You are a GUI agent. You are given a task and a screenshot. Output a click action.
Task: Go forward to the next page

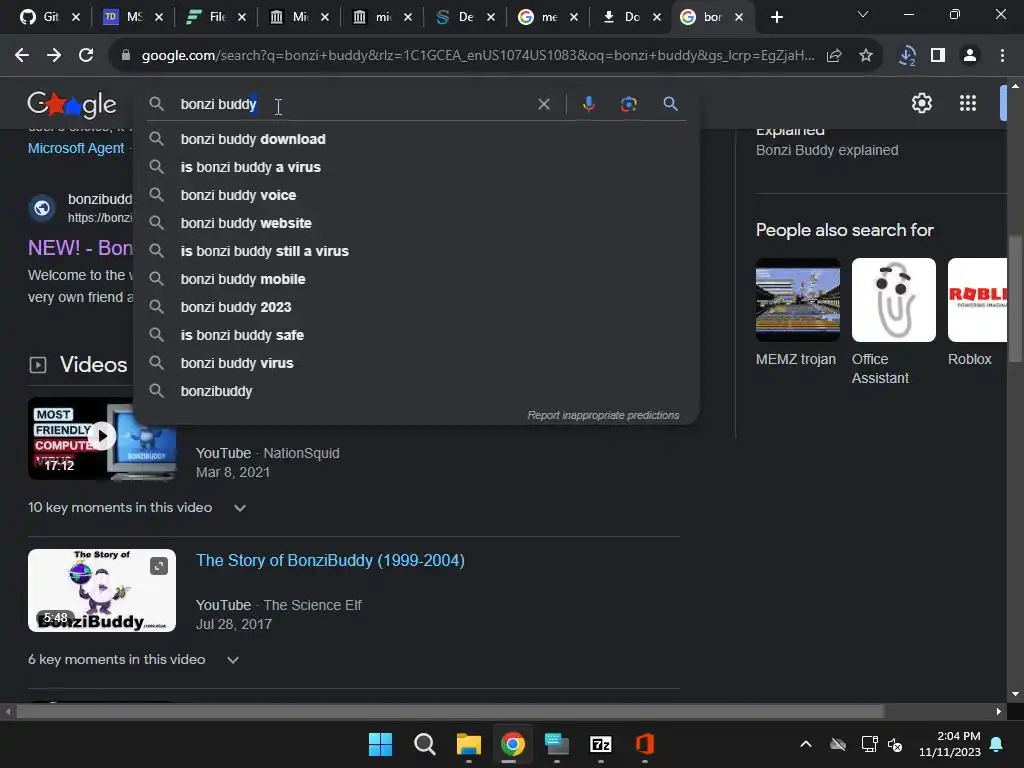pyautogui.click(x=54, y=56)
